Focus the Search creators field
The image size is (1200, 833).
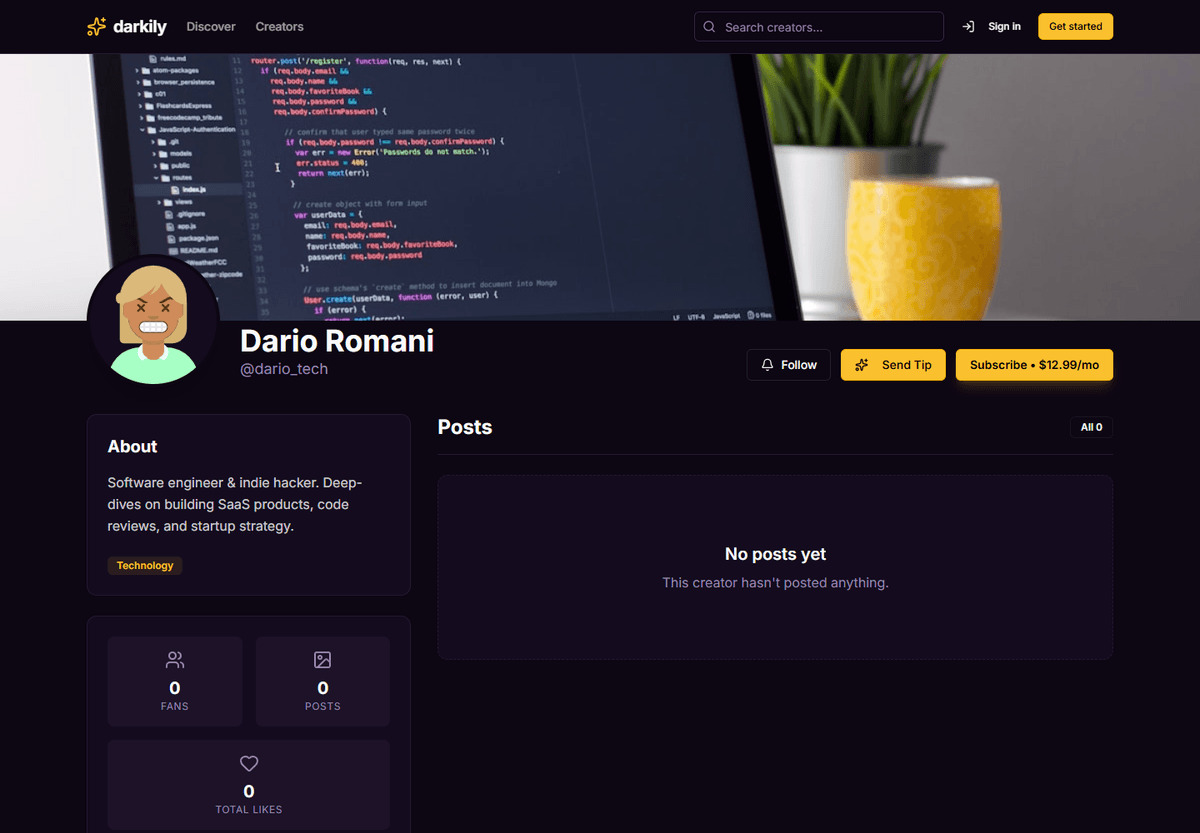click(x=819, y=27)
